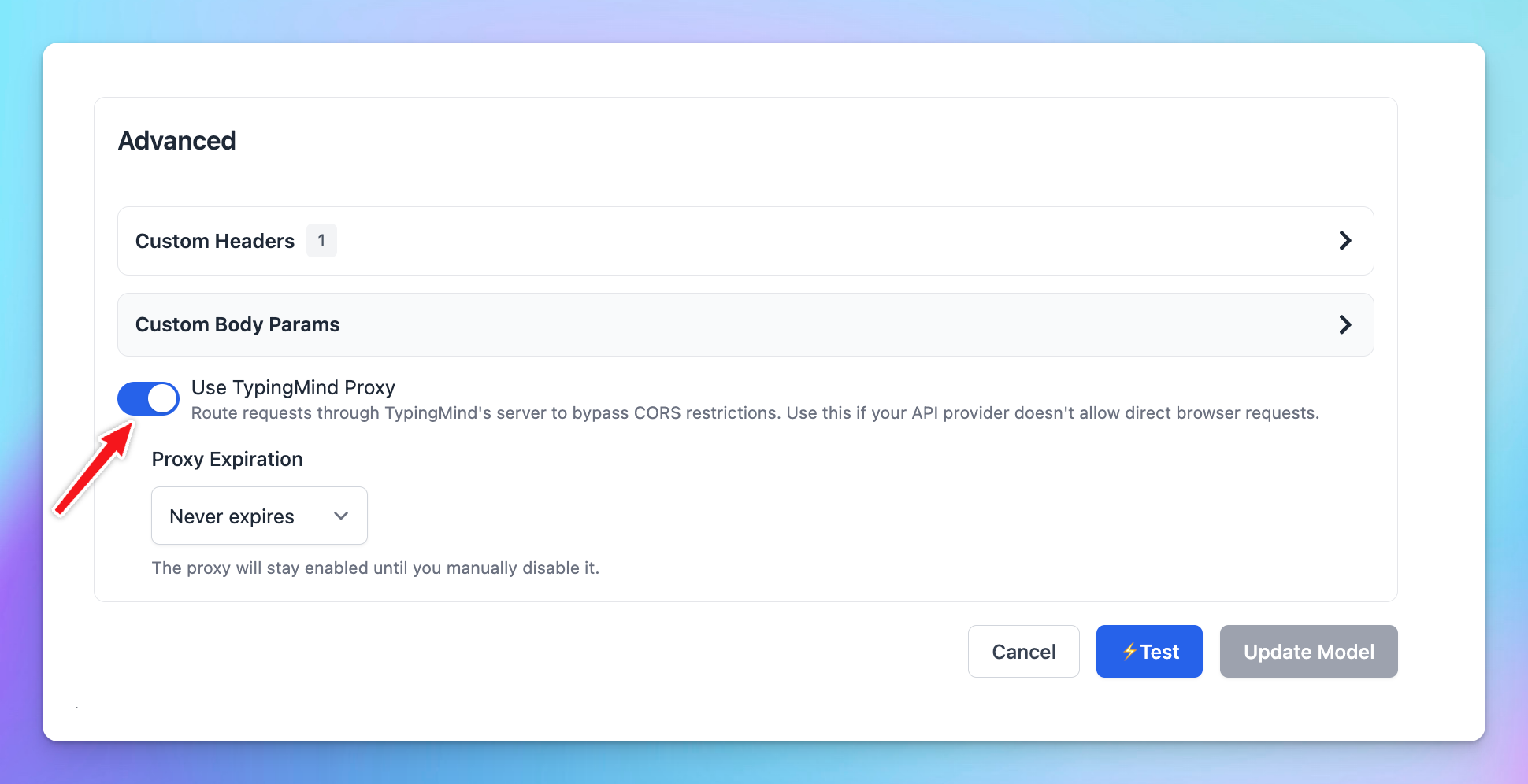Expand the Custom Headers section
The height and width of the screenshot is (784, 1528).
coord(745,241)
